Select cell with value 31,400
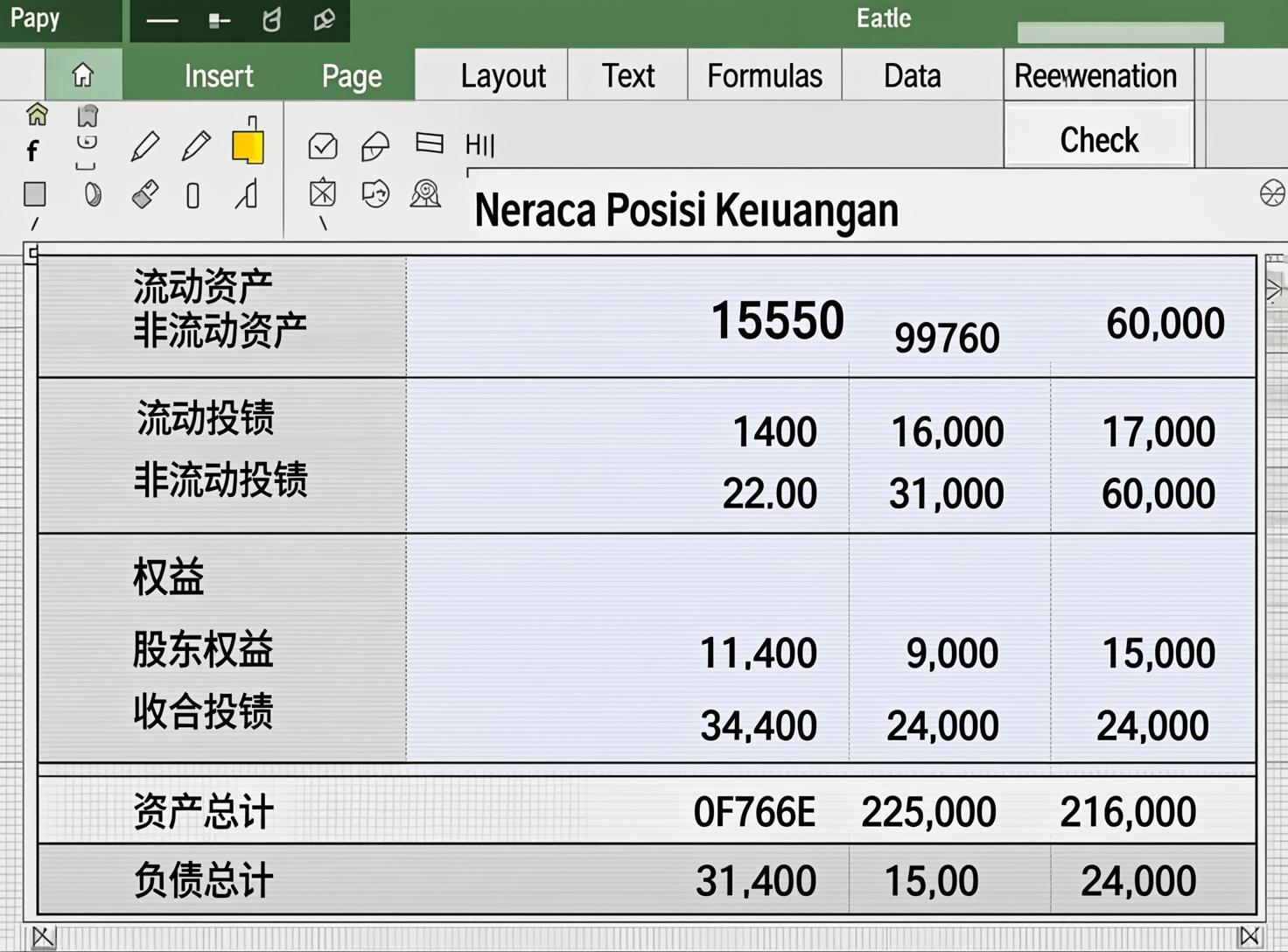The height and width of the screenshot is (952, 1288). pos(756,881)
